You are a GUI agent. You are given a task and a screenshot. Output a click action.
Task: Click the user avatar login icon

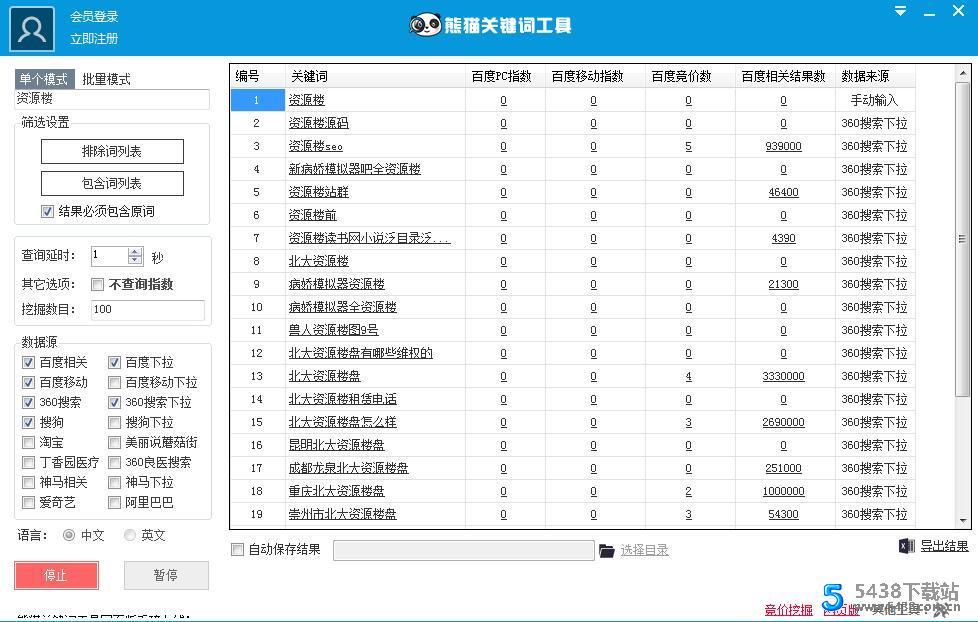(x=31, y=27)
